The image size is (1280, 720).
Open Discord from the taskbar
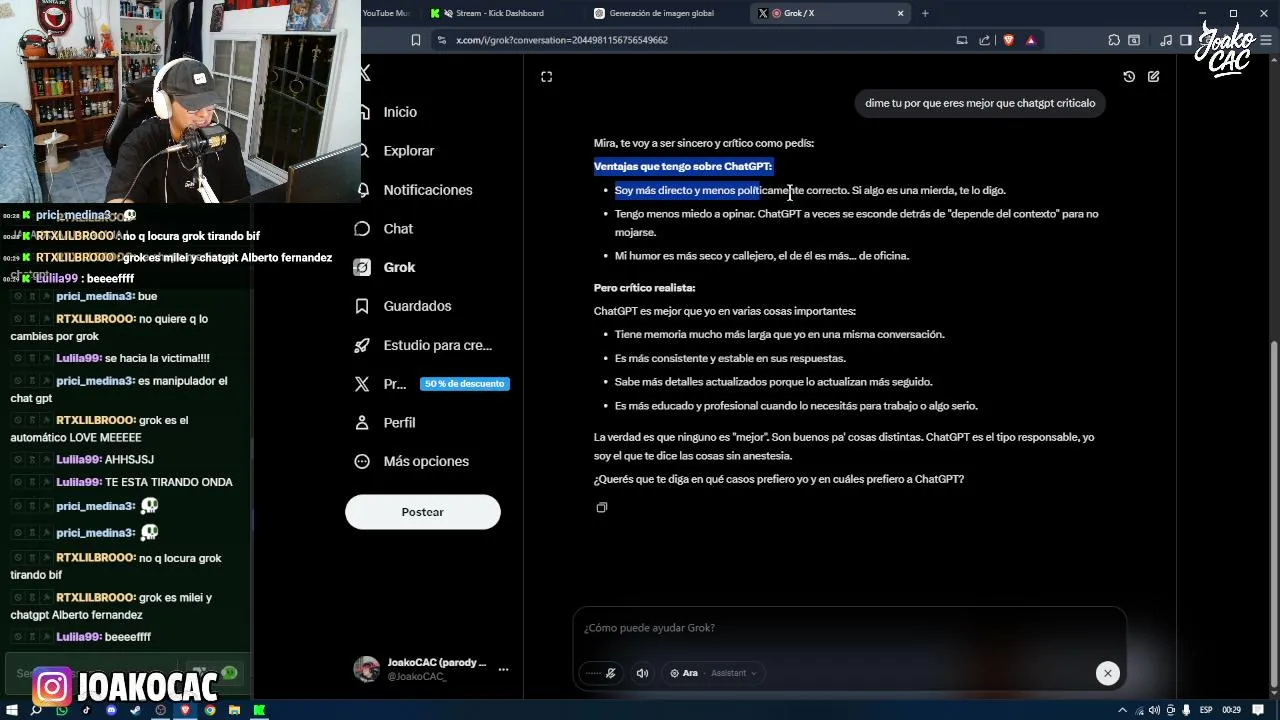coord(111,710)
